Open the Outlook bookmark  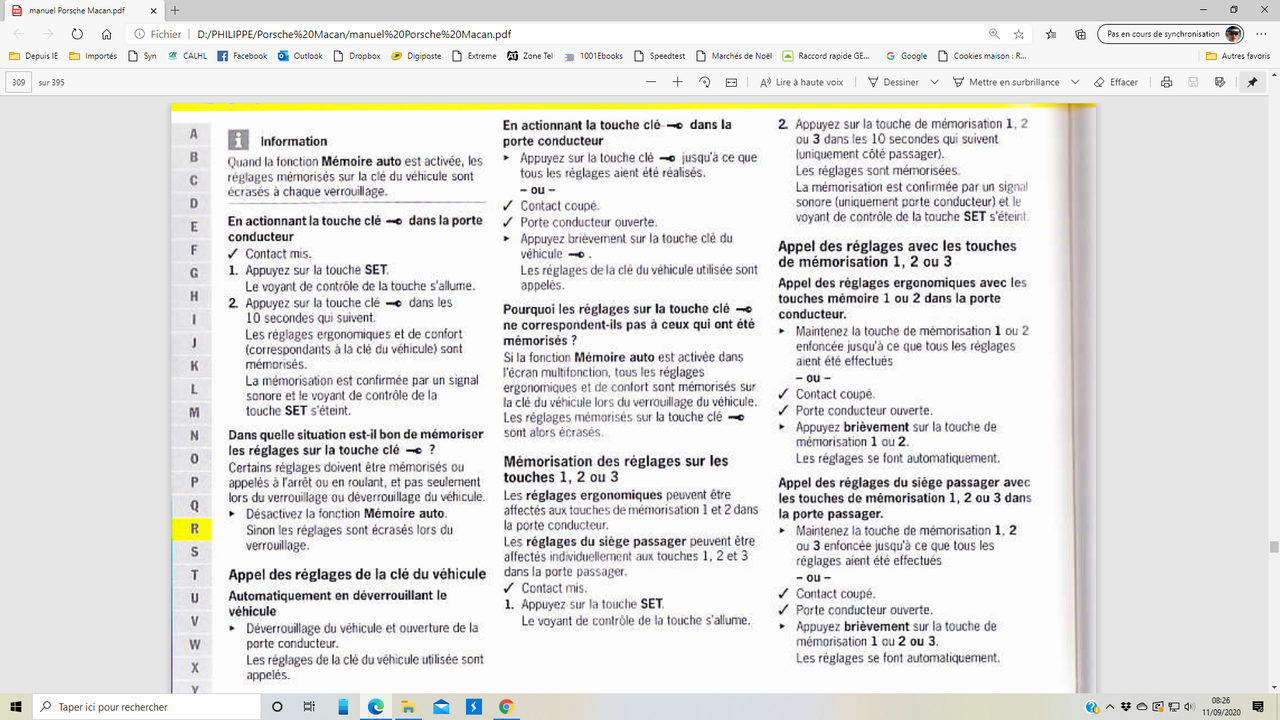coord(300,56)
